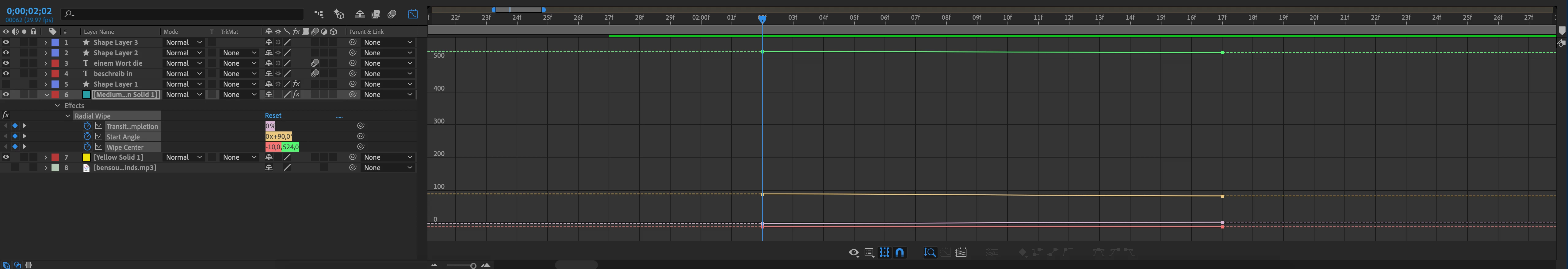Open Parent dropdown for bensou...inds.mp3
Image resolution: width=1568 pixels, height=269 pixels.
(x=388, y=168)
